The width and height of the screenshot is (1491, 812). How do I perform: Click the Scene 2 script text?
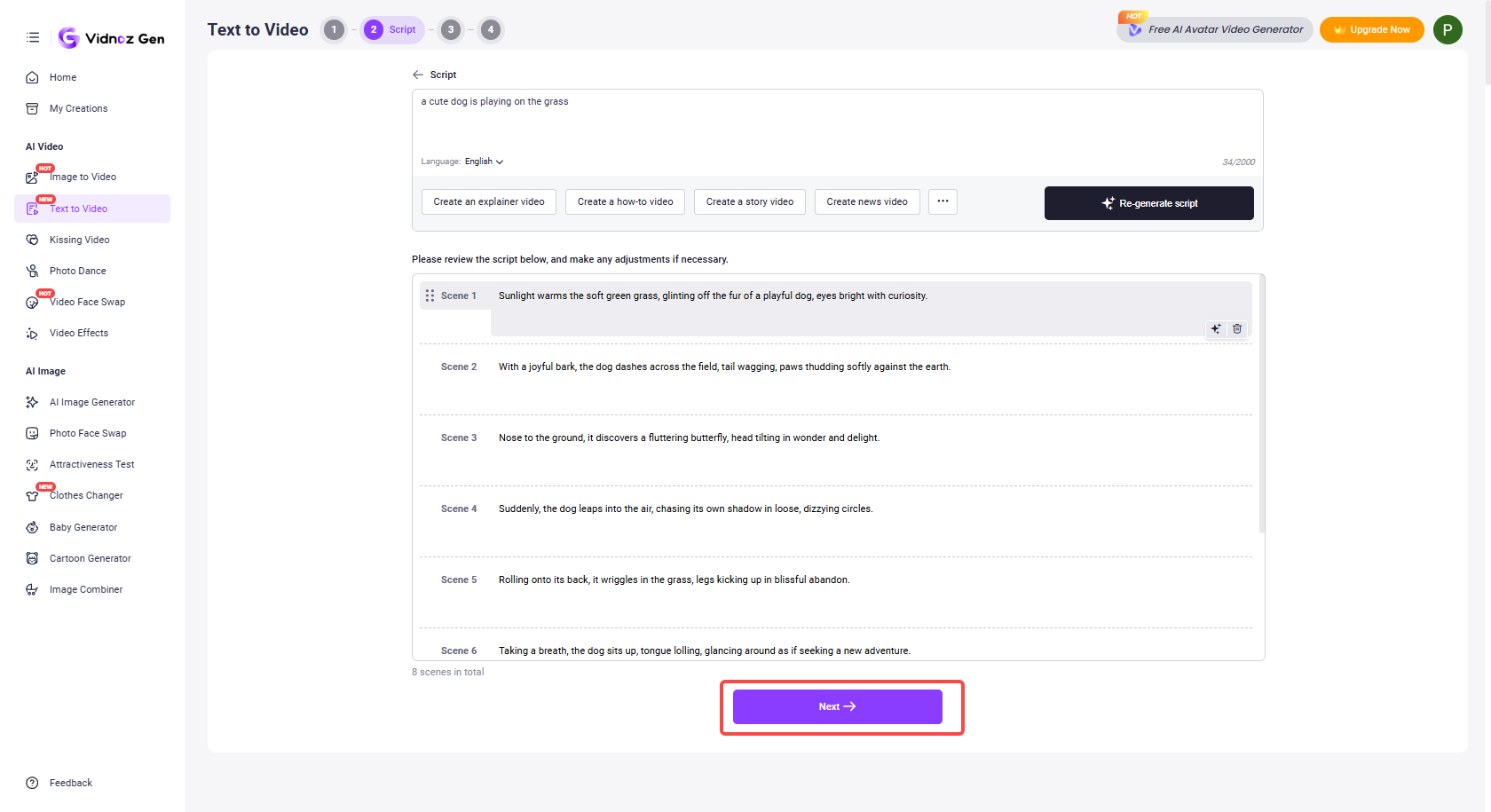click(724, 367)
